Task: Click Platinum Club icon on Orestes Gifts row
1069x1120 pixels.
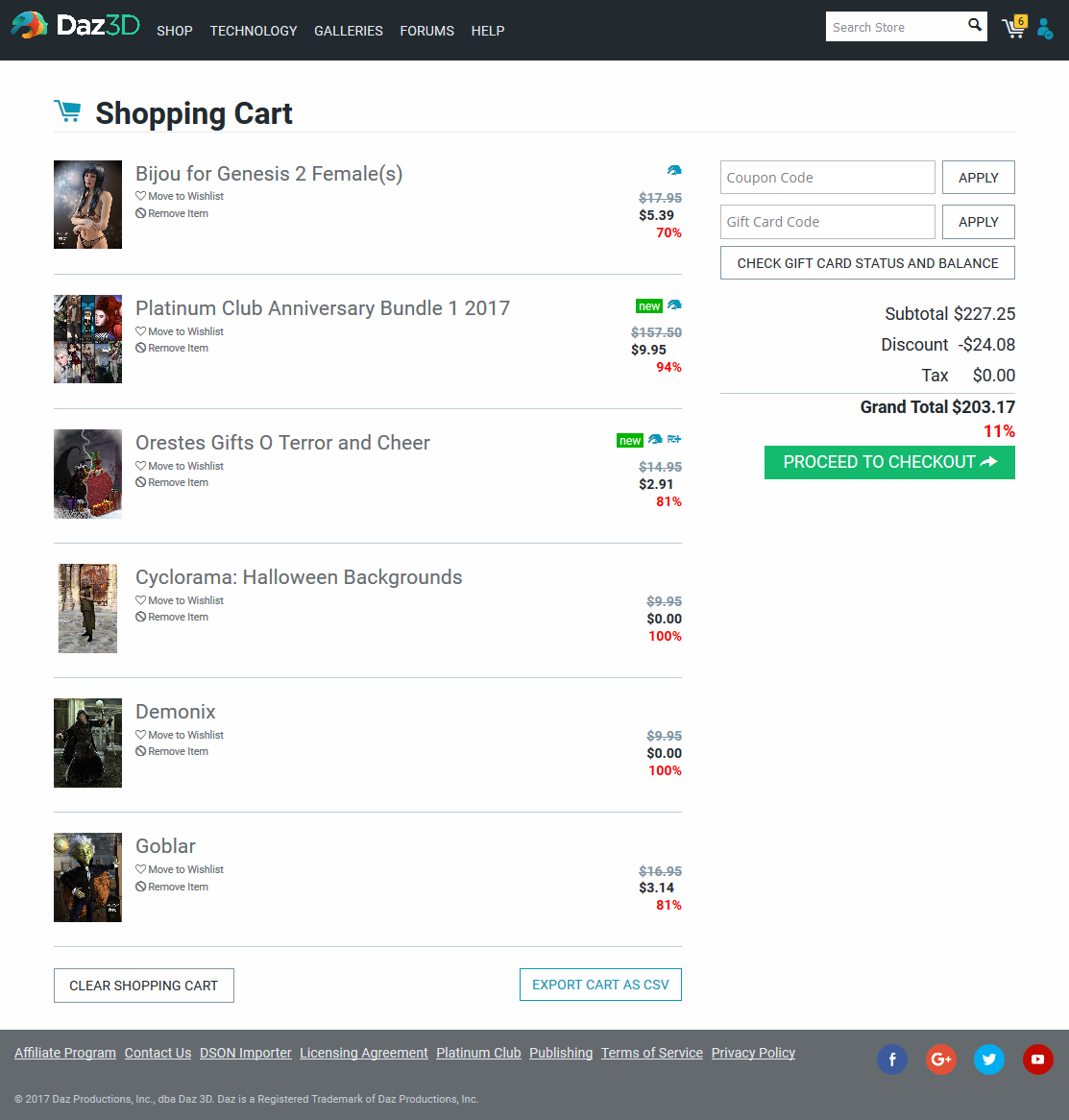Action: [x=655, y=439]
